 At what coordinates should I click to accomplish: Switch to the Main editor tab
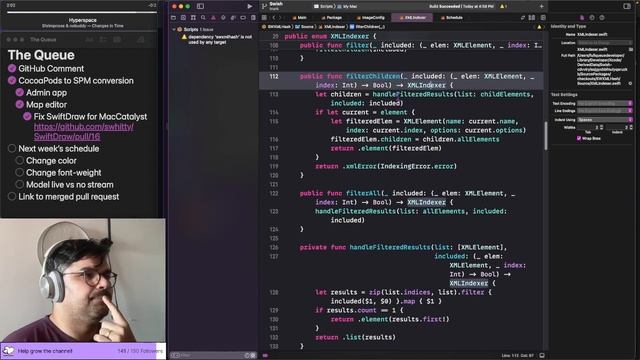300,18
